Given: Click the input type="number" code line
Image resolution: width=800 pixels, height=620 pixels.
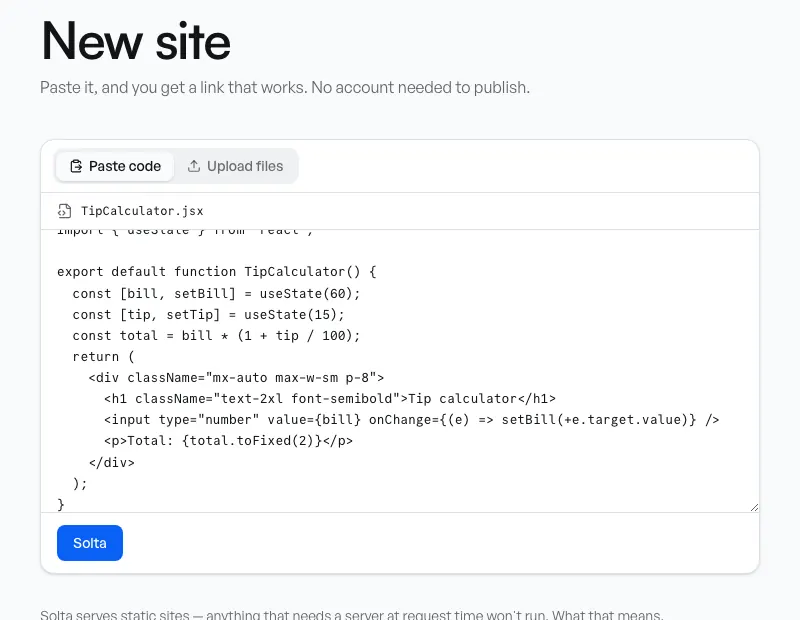Looking at the screenshot, I should click(x=412, y=419).
